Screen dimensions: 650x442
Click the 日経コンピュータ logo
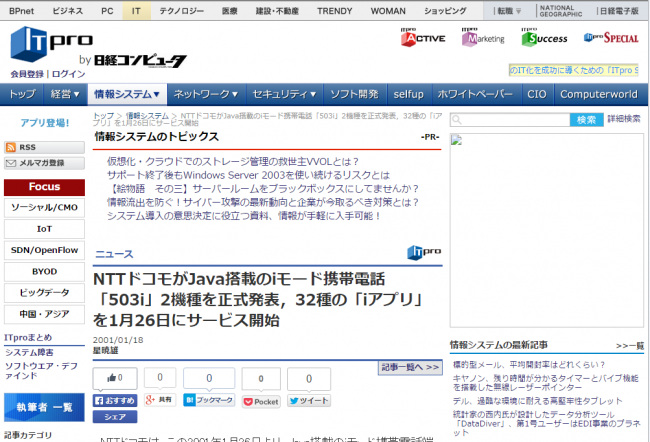pos(140,61)
